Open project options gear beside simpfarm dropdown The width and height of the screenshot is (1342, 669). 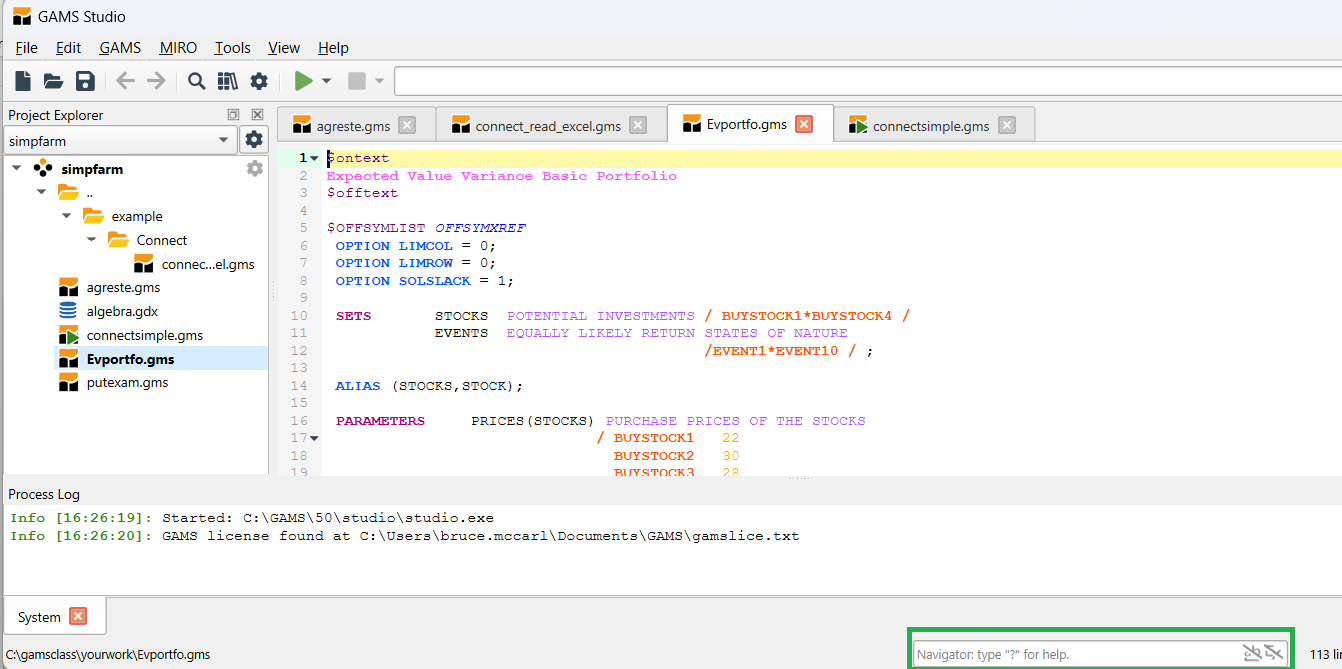tap(254, 140)
